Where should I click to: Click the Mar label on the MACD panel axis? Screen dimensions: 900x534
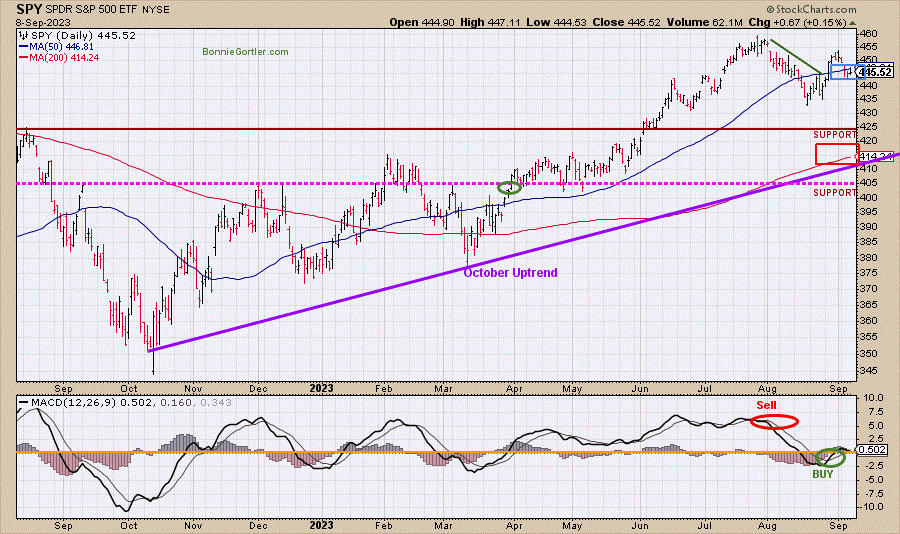(443, 525)
